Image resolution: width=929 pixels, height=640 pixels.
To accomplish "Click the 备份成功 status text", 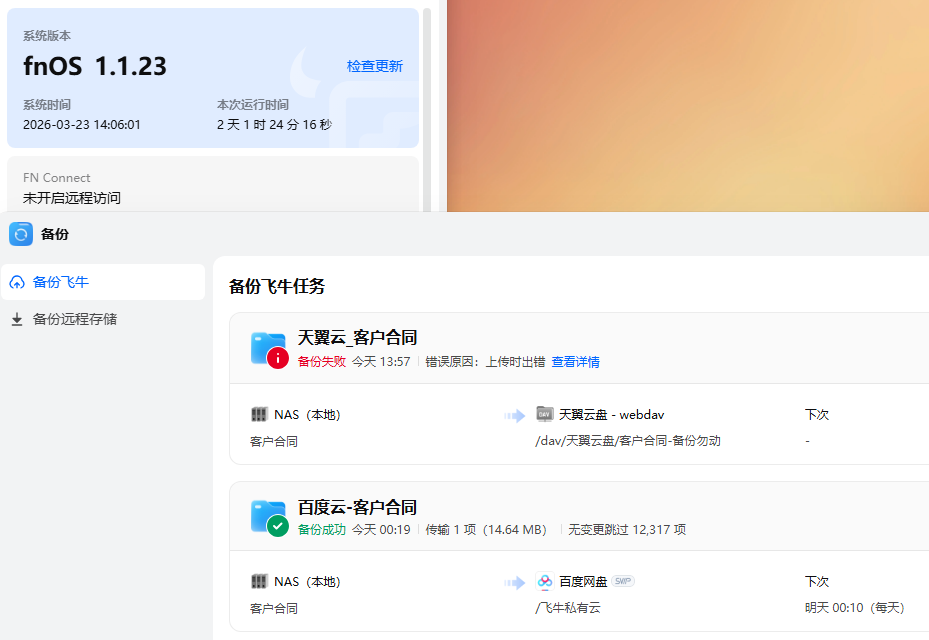I will (322, 529).
